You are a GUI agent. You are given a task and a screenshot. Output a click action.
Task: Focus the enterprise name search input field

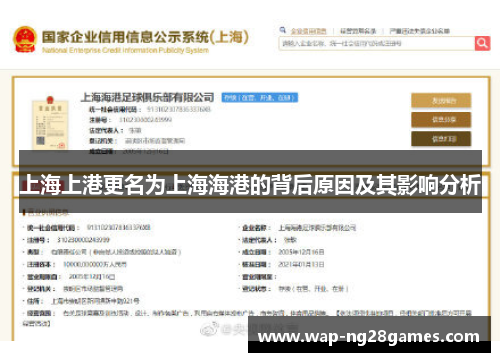point(377,43)
